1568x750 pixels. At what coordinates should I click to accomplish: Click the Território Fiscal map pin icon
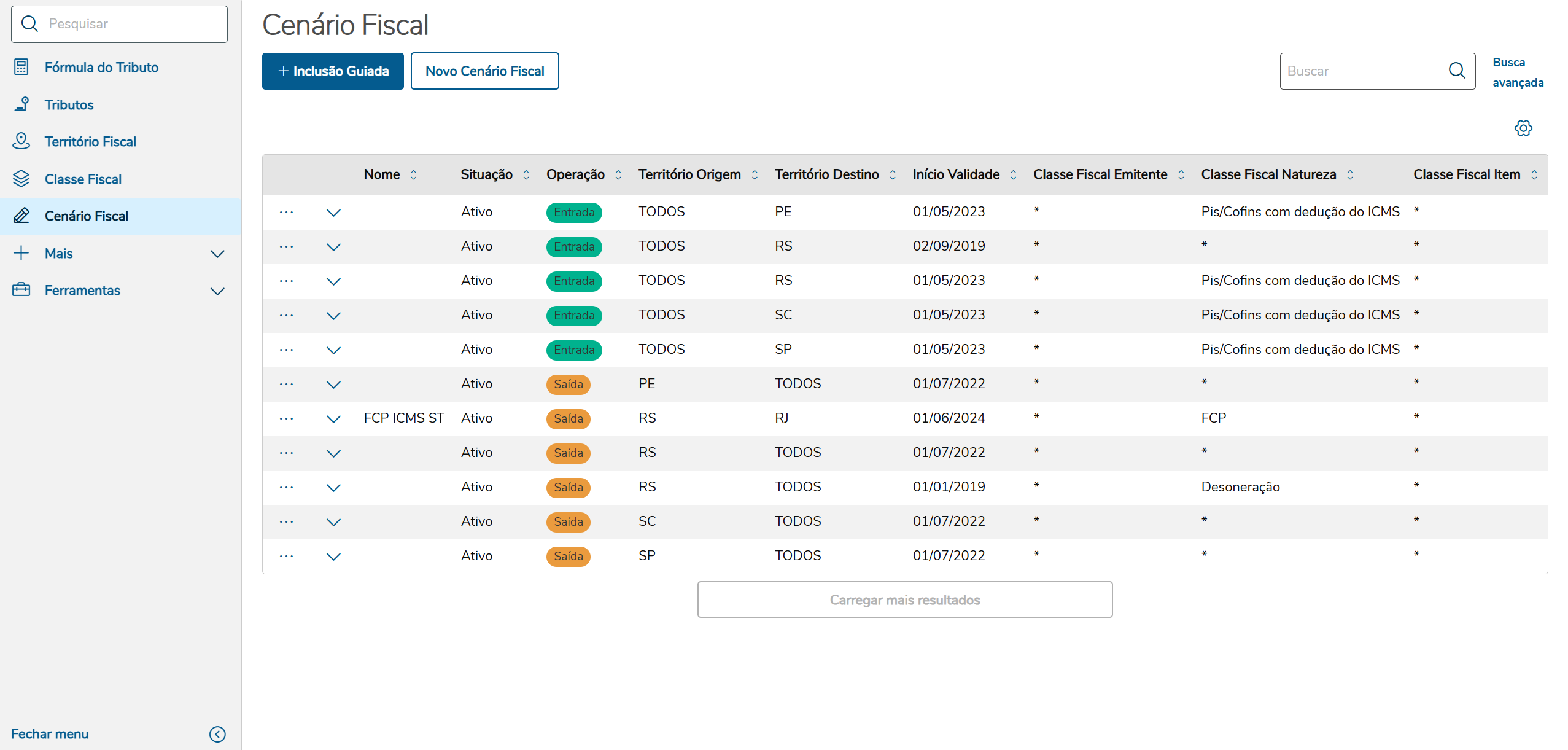tap(21, 141)
